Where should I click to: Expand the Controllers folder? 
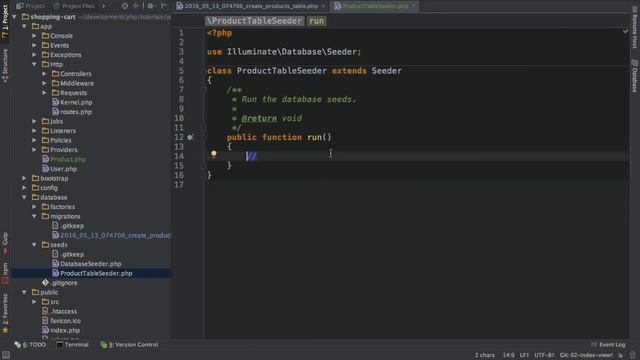coord(44,74)
